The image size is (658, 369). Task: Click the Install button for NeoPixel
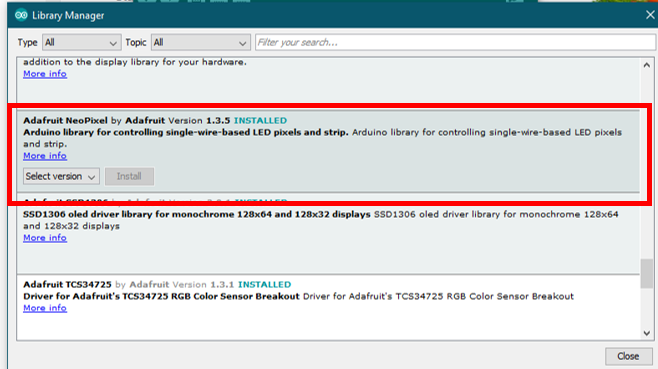(x=129, y=176)
